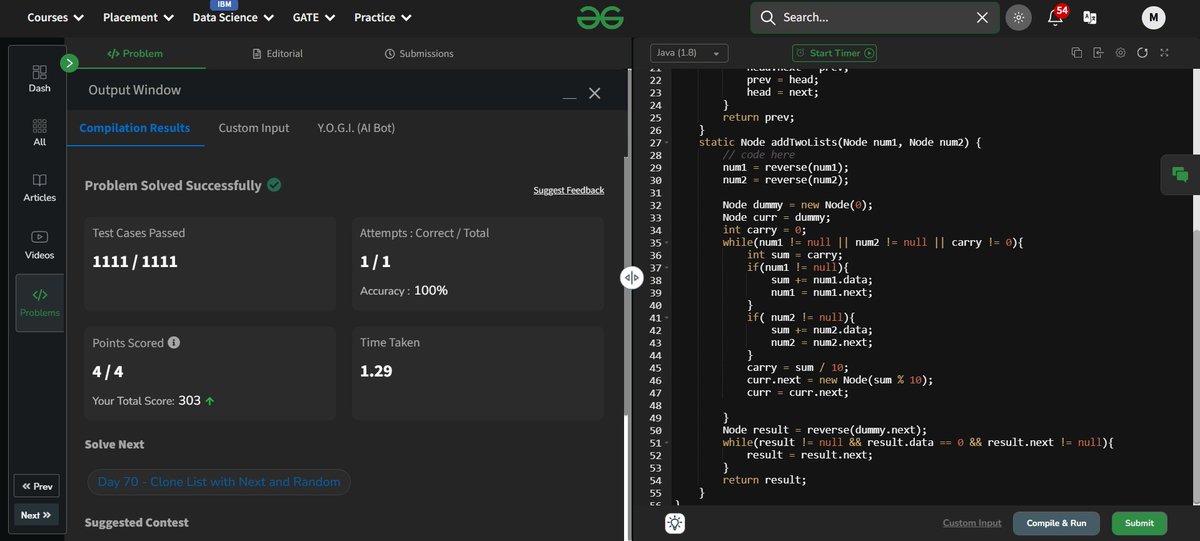Clear the search box with X

point(982,17)
